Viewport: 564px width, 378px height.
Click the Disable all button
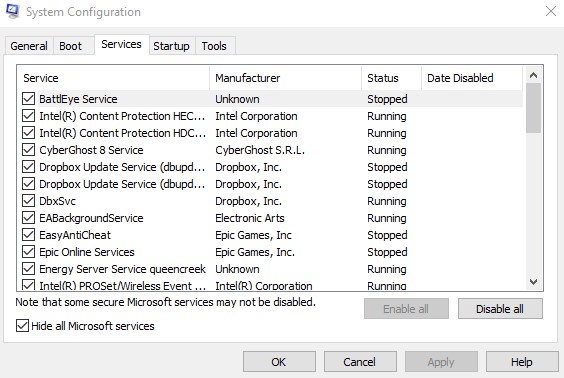500,309
